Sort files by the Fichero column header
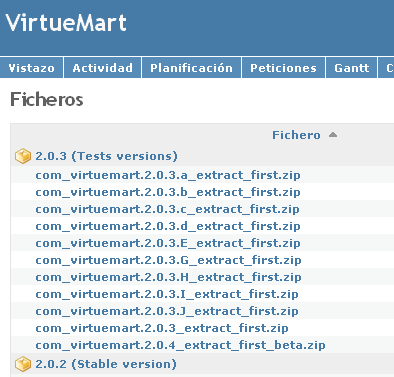 [x=296, y=135]
